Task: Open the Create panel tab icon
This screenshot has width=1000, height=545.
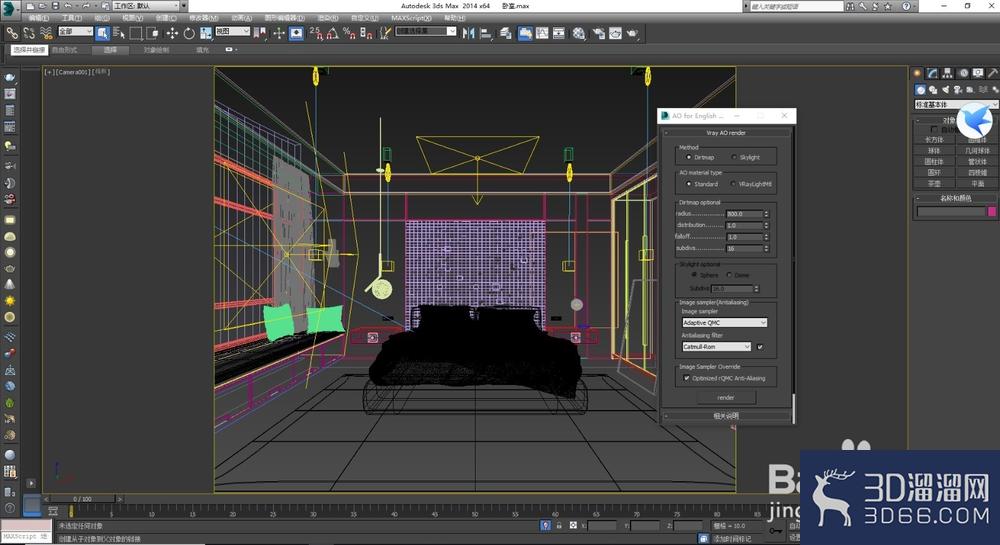Action: (x=917, y=73)
